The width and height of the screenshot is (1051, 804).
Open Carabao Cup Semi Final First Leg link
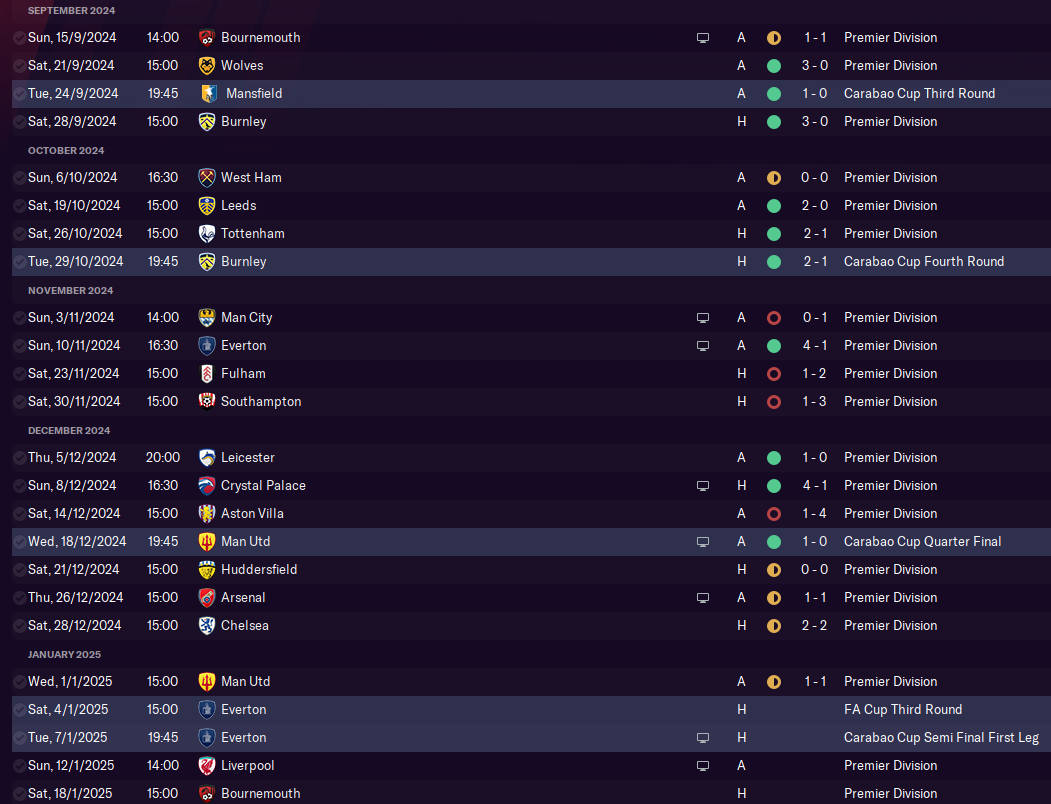click(x=941, y=738)
